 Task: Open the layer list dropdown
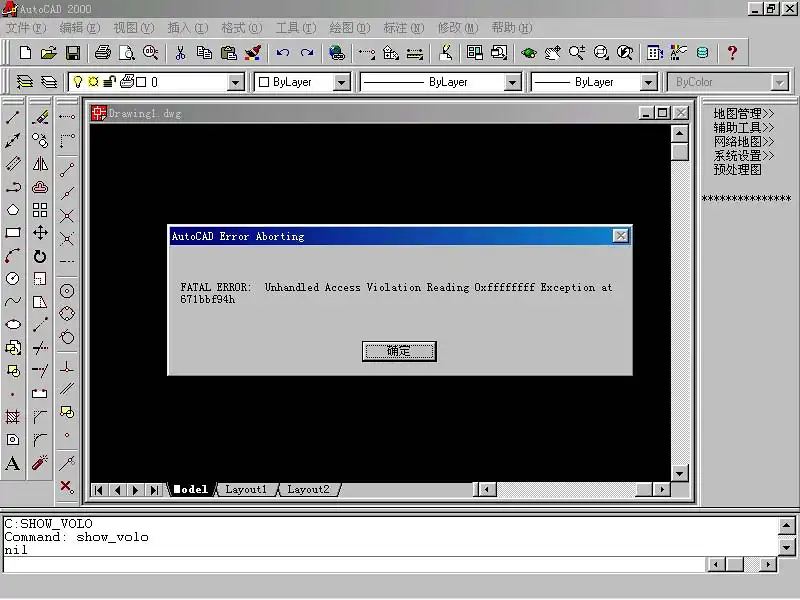pyautogui.click(x=236, y=82)
